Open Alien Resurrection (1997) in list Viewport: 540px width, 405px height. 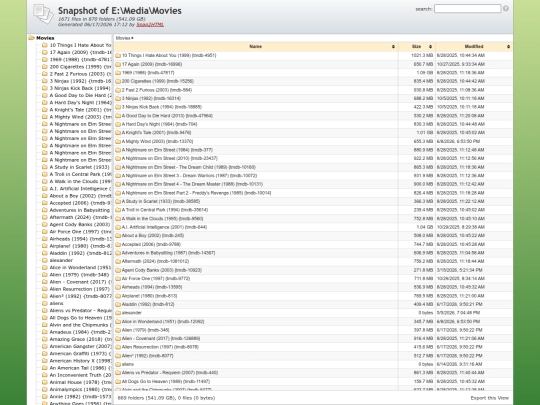click(x=160, y=347)
